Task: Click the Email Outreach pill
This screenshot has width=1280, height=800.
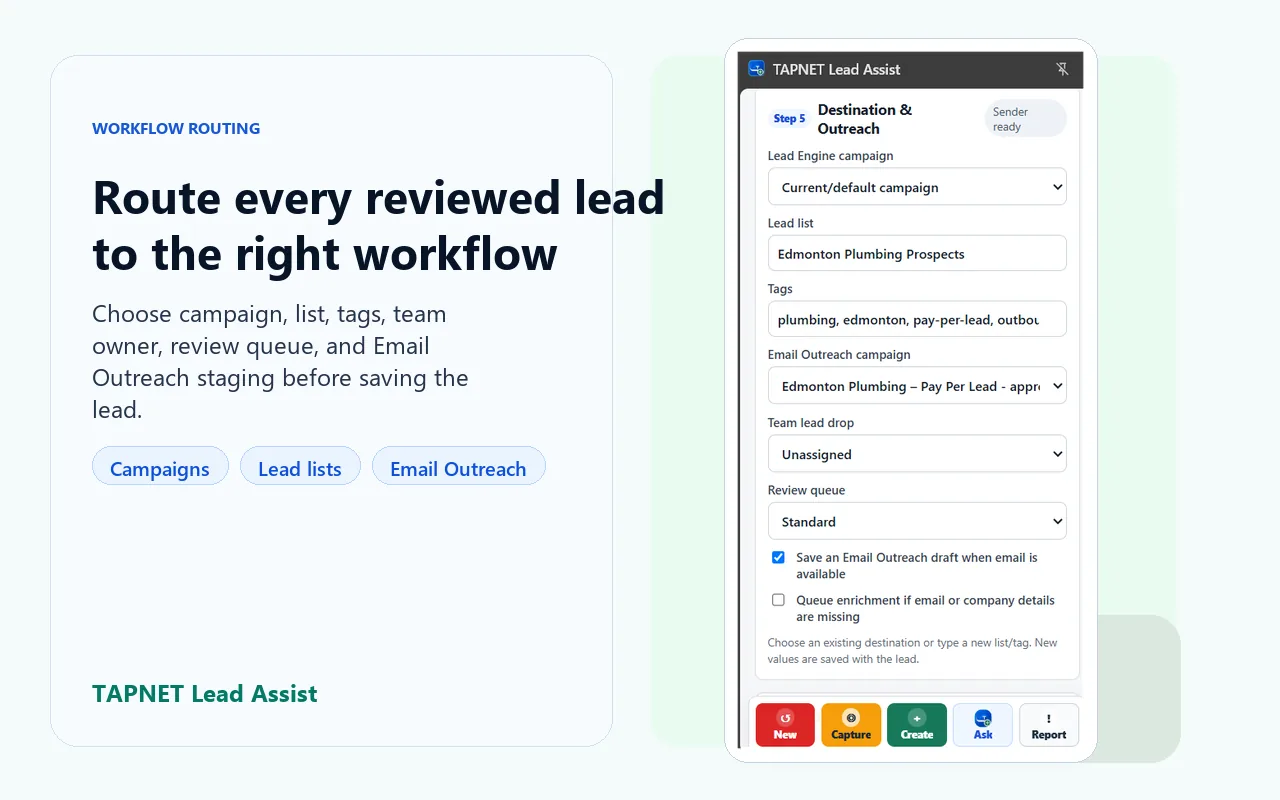Action: pyautogui.click(x=458, y=466)
